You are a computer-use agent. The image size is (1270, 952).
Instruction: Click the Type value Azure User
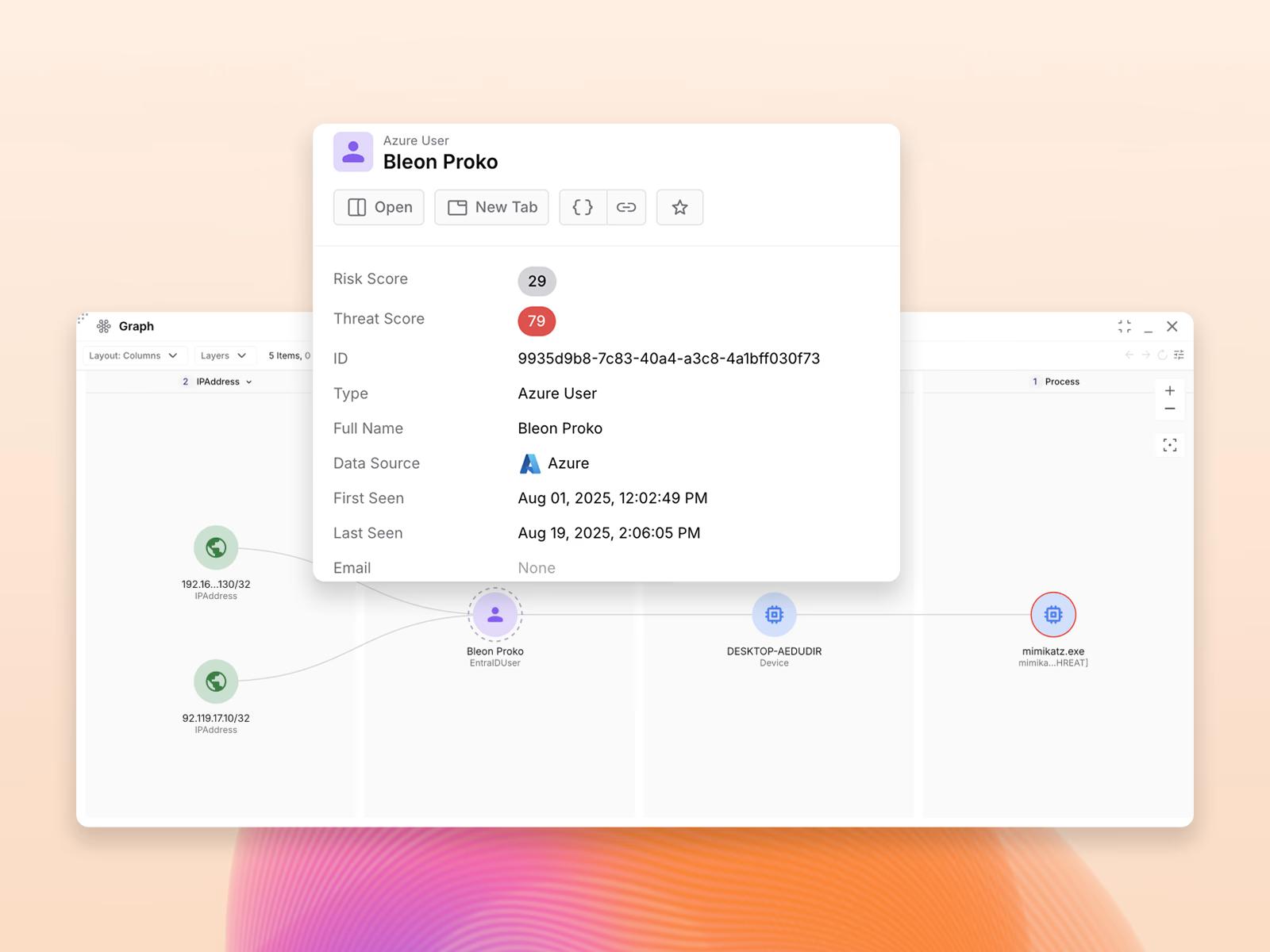point(557,393)
